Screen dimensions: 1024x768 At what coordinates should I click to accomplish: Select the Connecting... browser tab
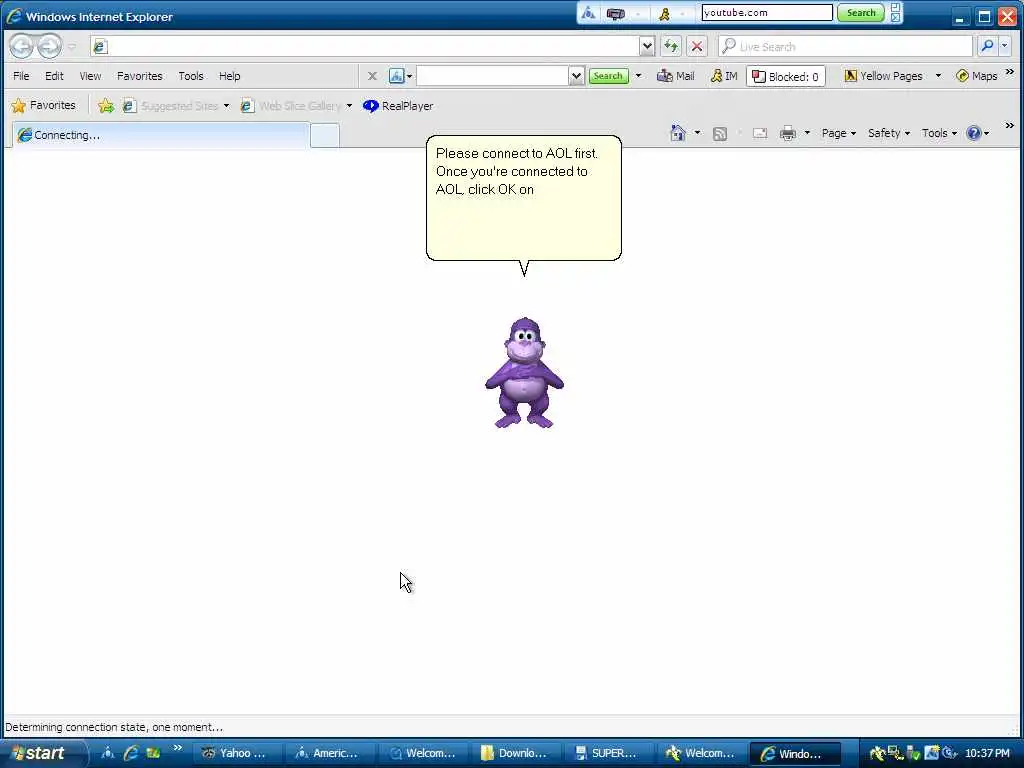click(161, 135)
